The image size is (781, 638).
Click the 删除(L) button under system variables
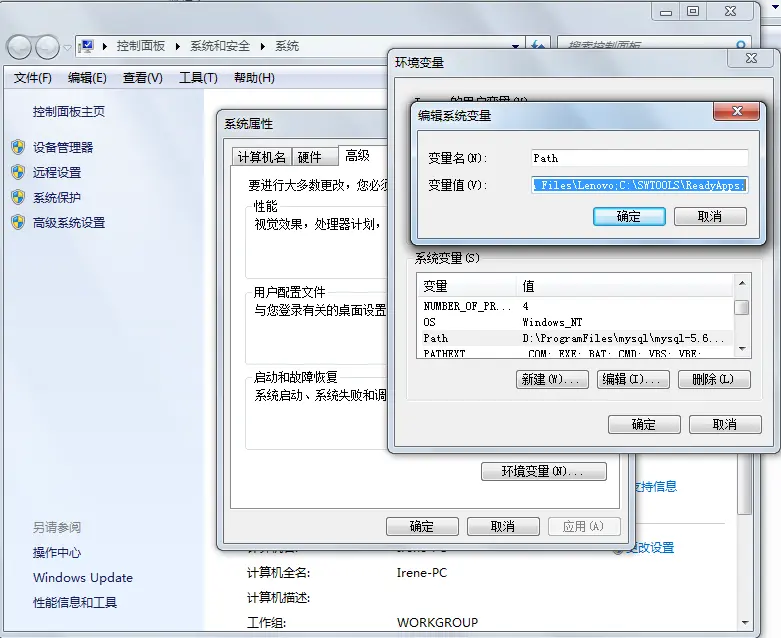point(712,379)
